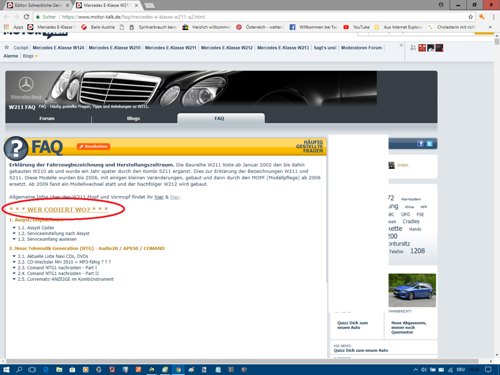Open the Cholesterin bookmark
The width and height of the screenshot is (500, 375).
click(452, 27)
